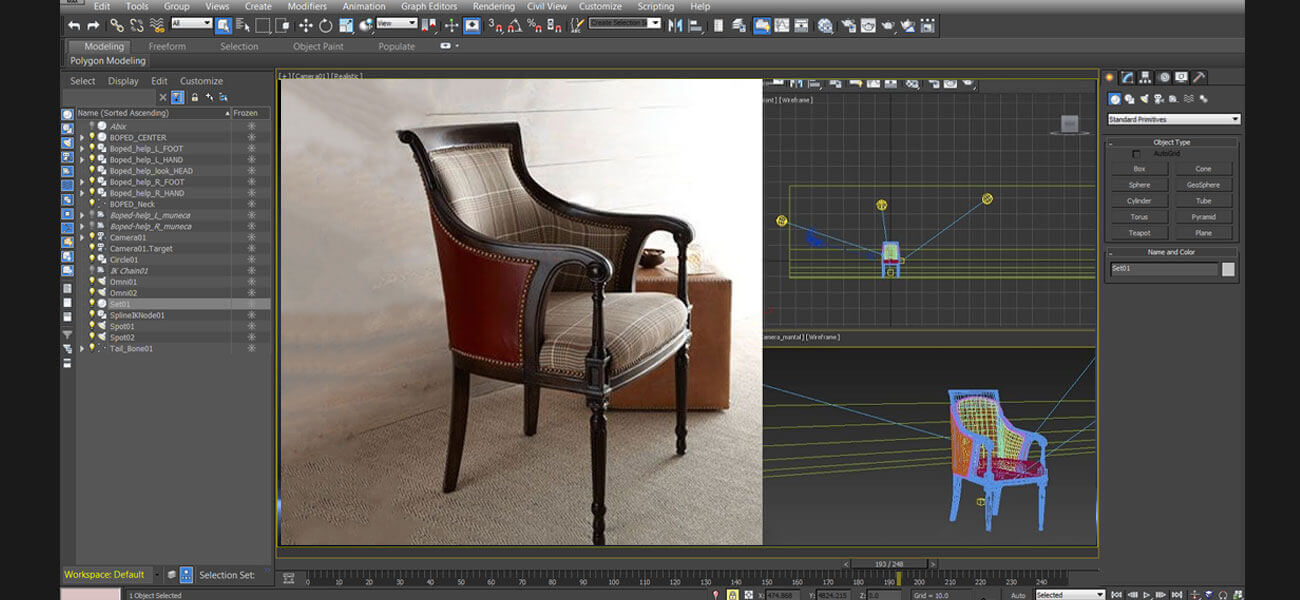Open the Rendering menu
1300x600 pixels.
(x=493, y=6)
